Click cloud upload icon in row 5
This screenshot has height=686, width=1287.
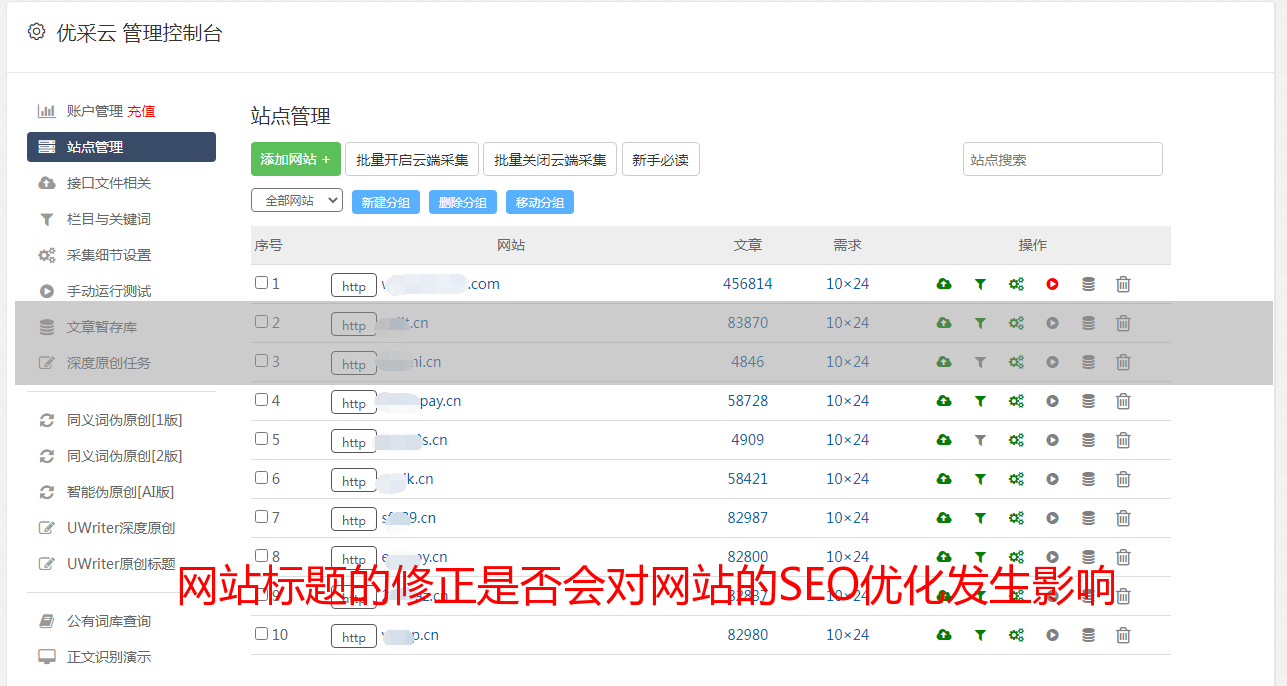click(944, 440)
